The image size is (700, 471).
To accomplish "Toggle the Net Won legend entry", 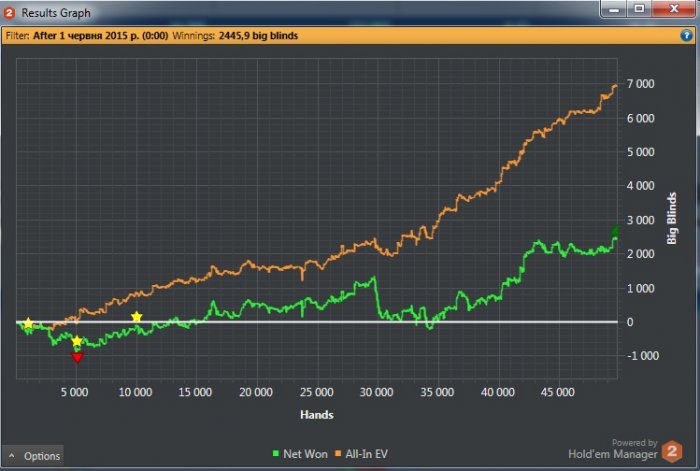I will click(300, 454).
